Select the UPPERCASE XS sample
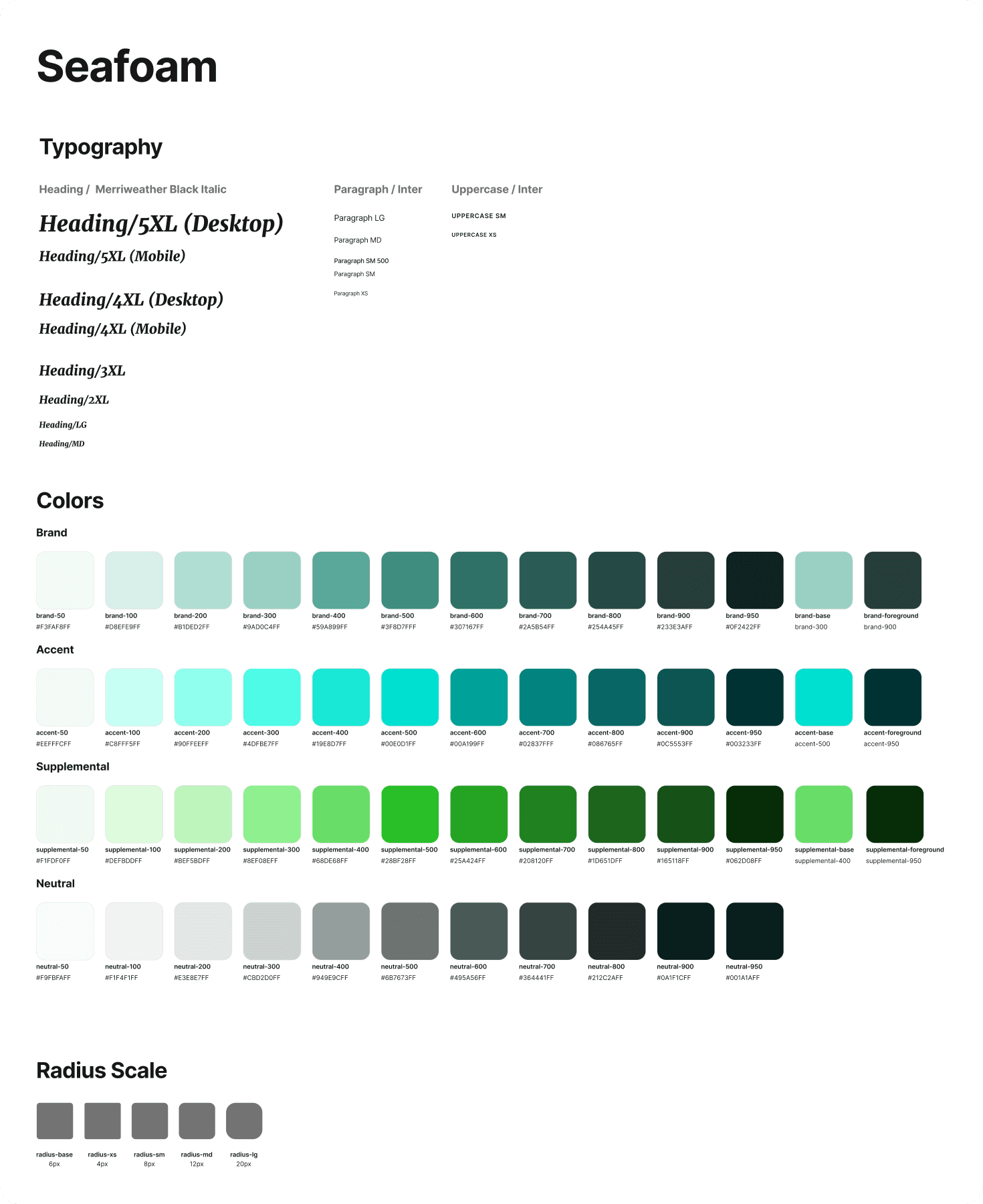Viewport: 983px width, 1204px height. [x=474, y=235]
